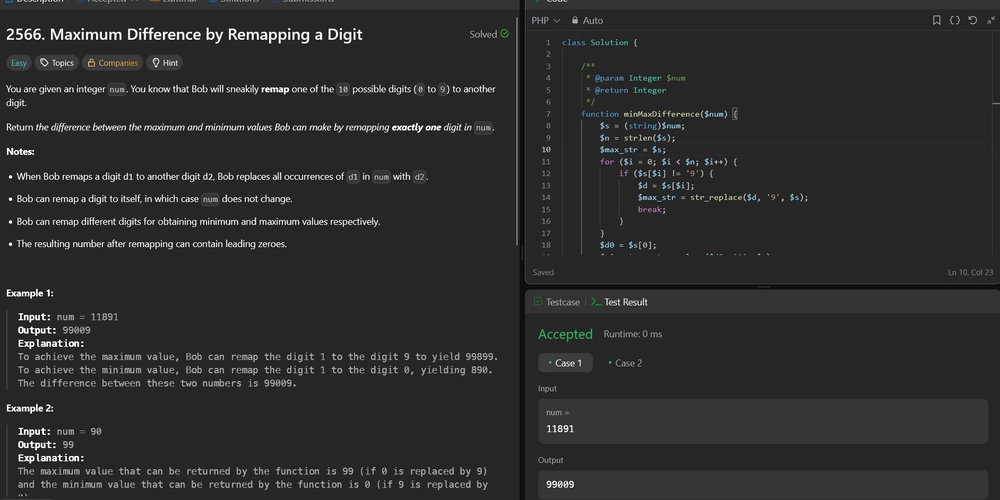Click the Saved status text
This screenshot has width=1000, height=500.
coord(543,272)
